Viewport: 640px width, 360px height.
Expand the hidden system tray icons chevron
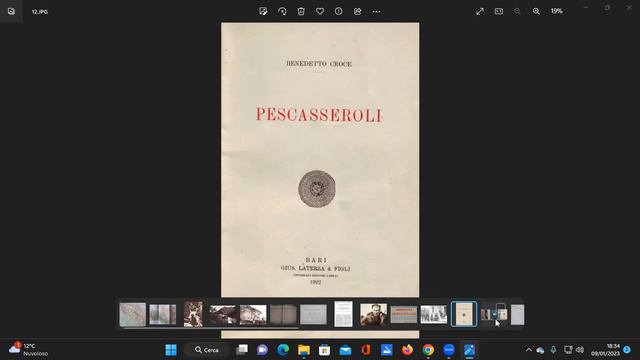tap(529, 350)
